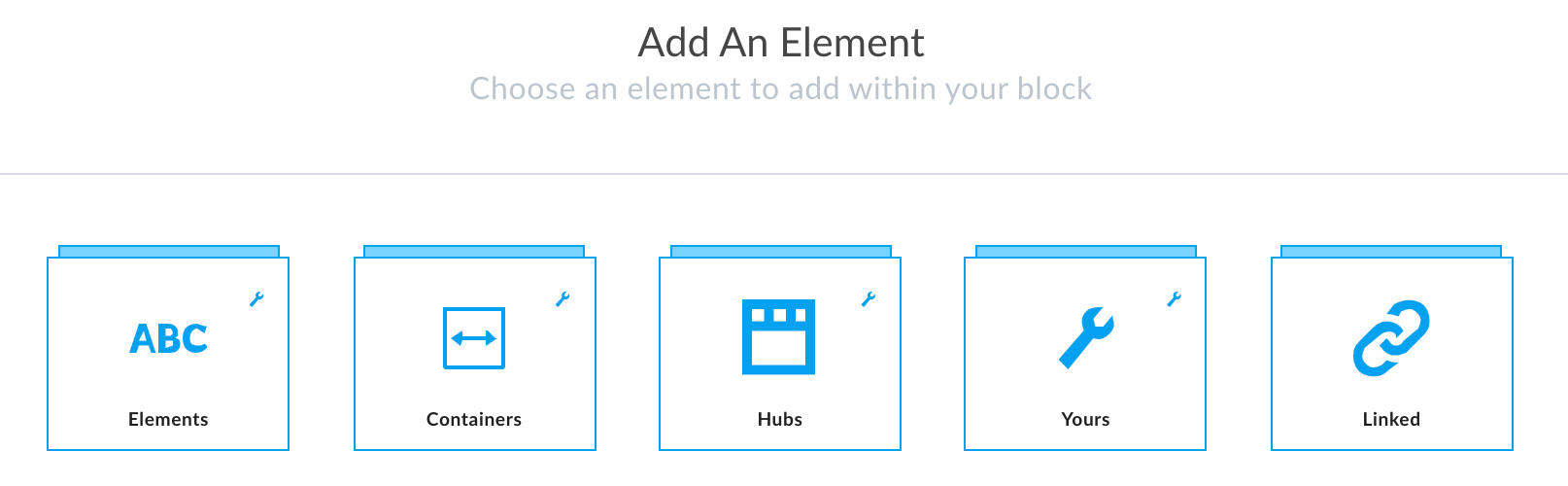The height and width of the screenshot is (486, 1568).
Task: Click the small wrench on Yours card
Action: (x=1175, y=299)
